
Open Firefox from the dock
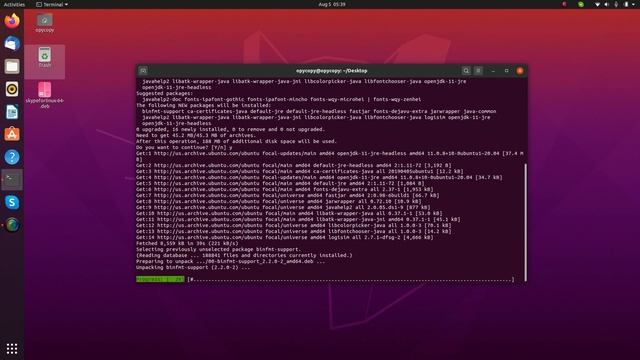coord(12,20)
